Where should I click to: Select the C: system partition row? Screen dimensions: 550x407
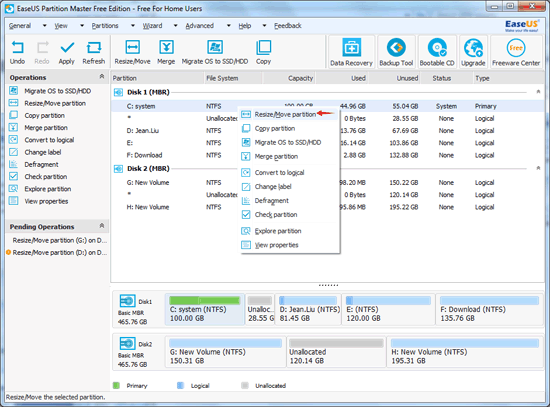coord(328,106)
